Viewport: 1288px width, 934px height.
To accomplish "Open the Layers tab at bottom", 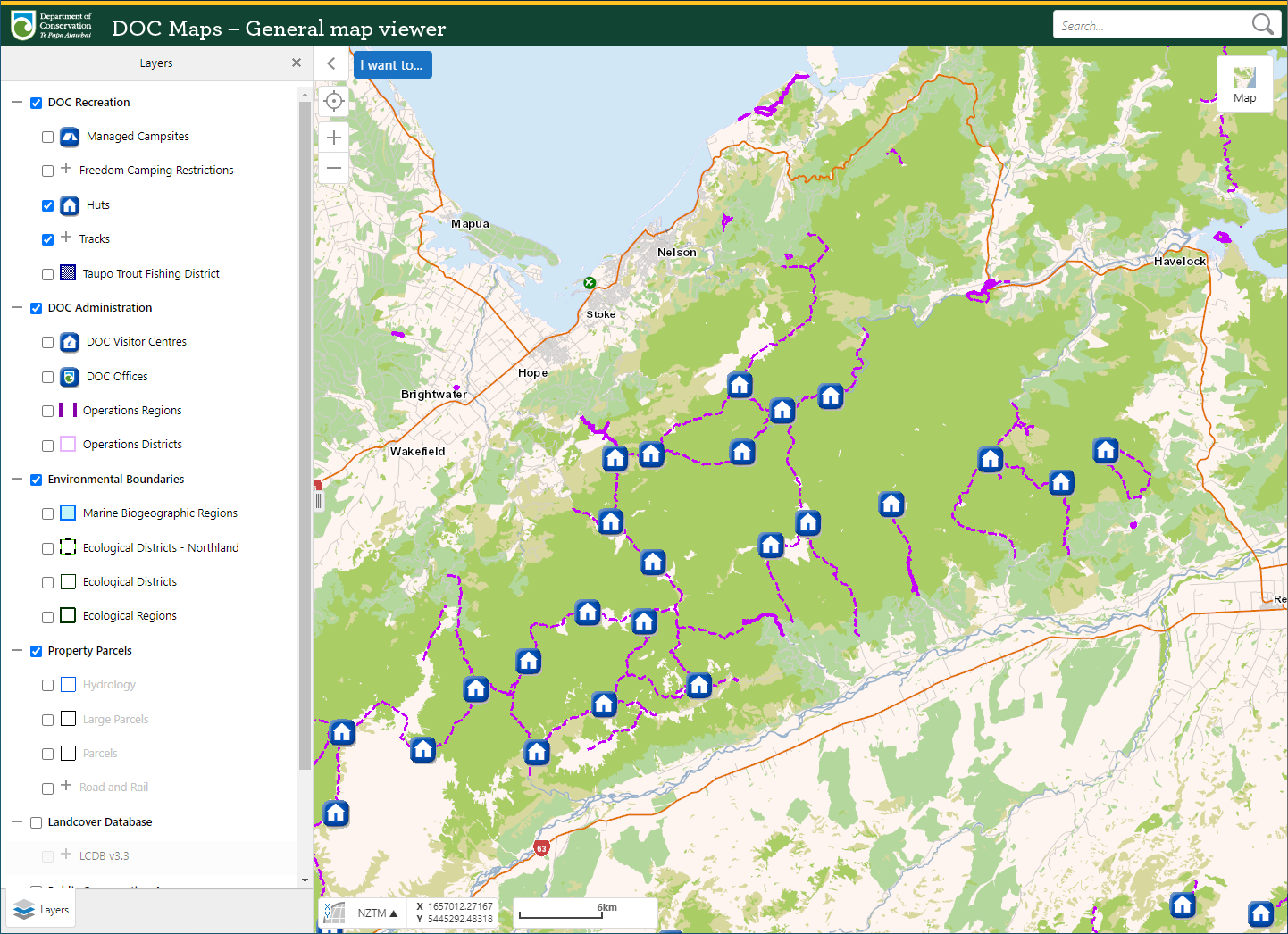I will [42, 911].
